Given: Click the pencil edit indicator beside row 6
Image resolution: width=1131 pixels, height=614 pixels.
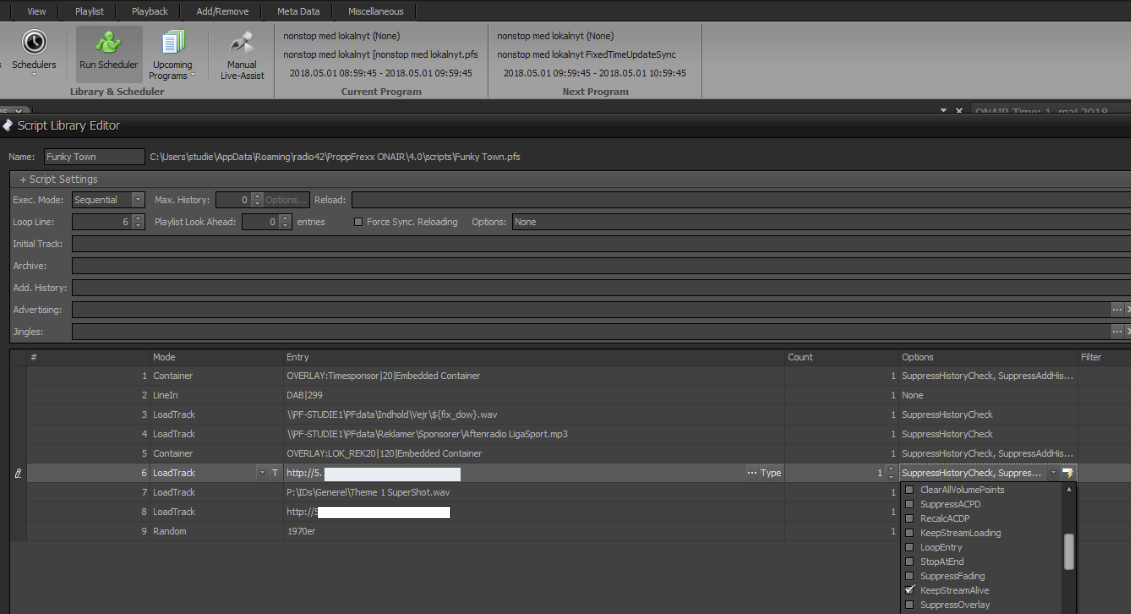Looking at the screenshot, I should pos(17,473).
